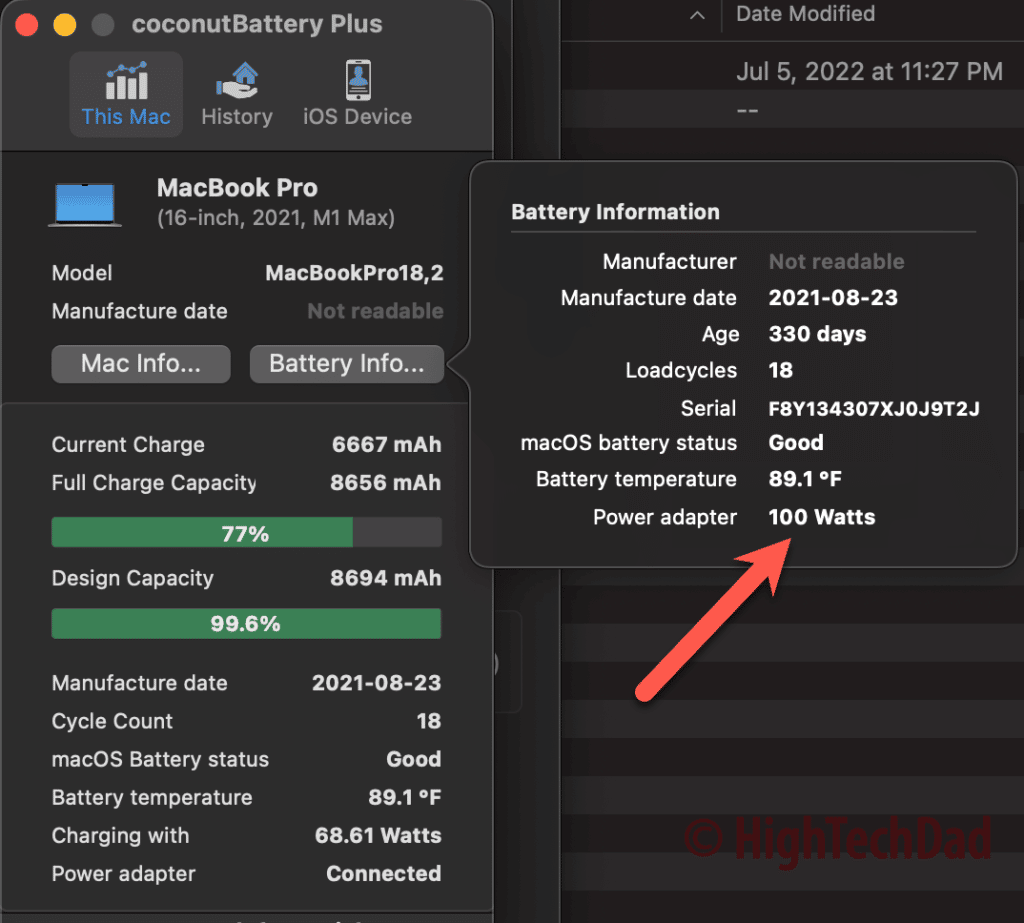1024x923 pixels.
Task: Open the Battery Info... button
Action: point(347,364)
